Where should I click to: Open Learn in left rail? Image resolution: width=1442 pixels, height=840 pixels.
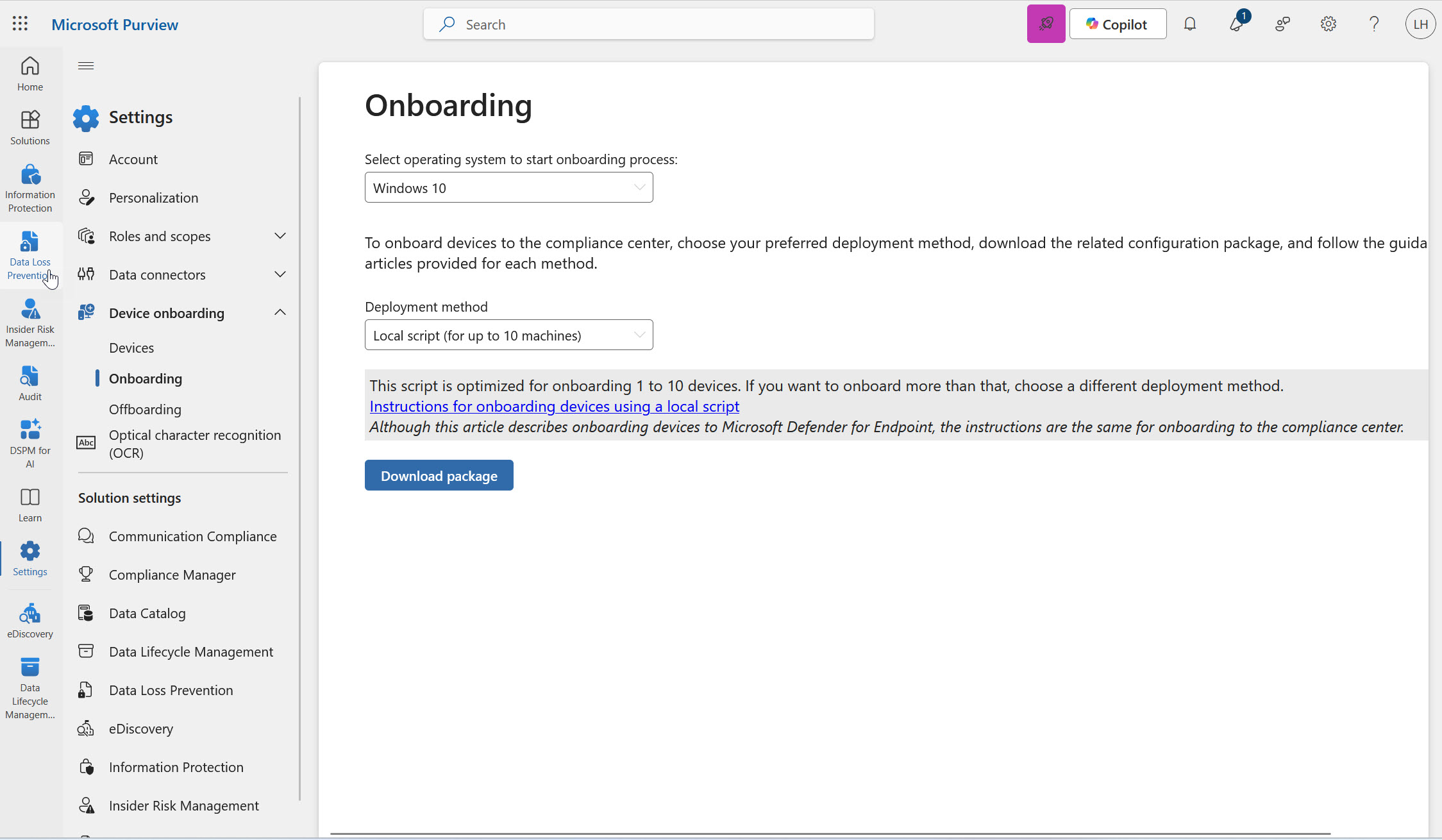tap(30, 505)
